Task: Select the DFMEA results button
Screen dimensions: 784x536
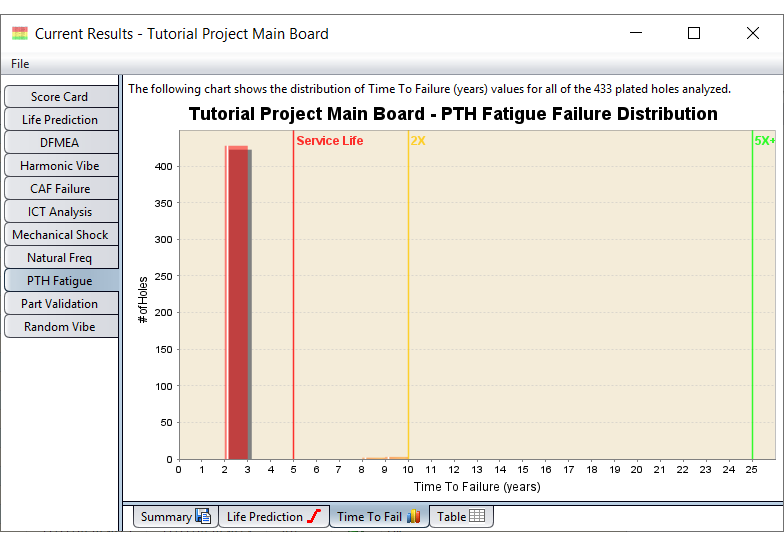Action: [x=61, y=142]
